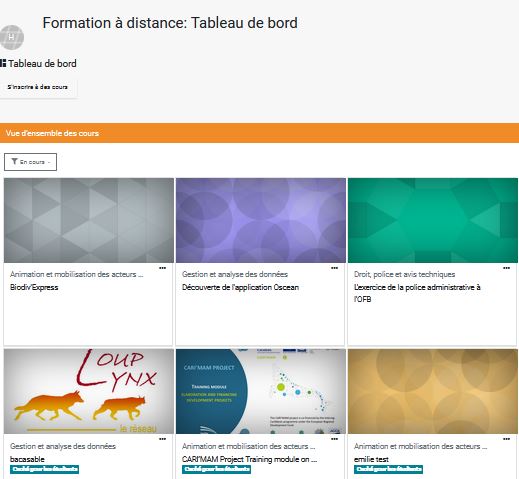This screenshot has width=519, height=479.
Task: Open the bacasable course link
Action: [27, 459]
